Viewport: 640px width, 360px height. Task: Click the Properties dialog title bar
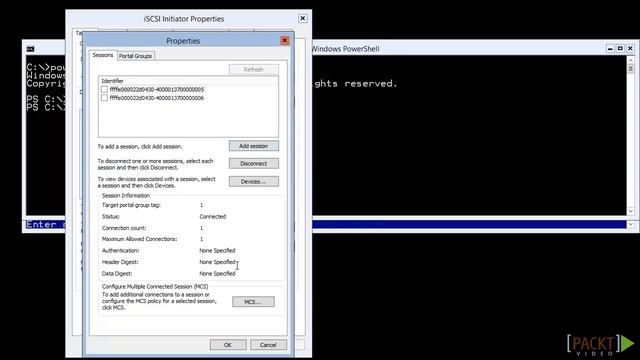[183, 41]
